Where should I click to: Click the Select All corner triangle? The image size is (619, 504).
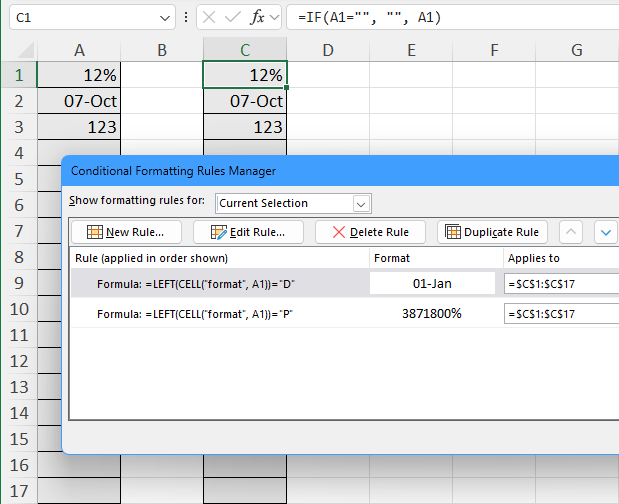(x=27, y=51)
